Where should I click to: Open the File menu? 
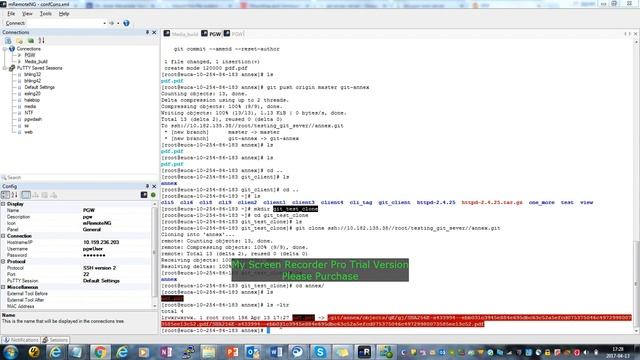tap(11, 13)
